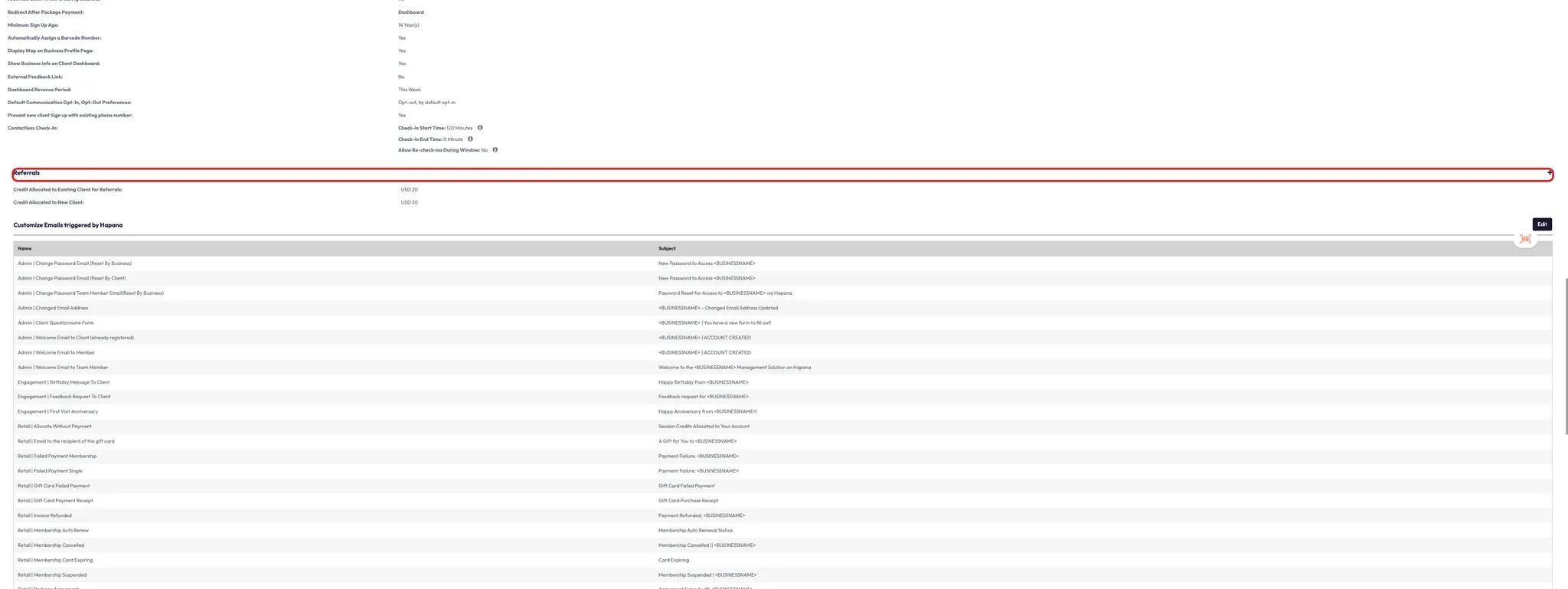Click the info icon beside Check-in Start Time

pos(480,128)
